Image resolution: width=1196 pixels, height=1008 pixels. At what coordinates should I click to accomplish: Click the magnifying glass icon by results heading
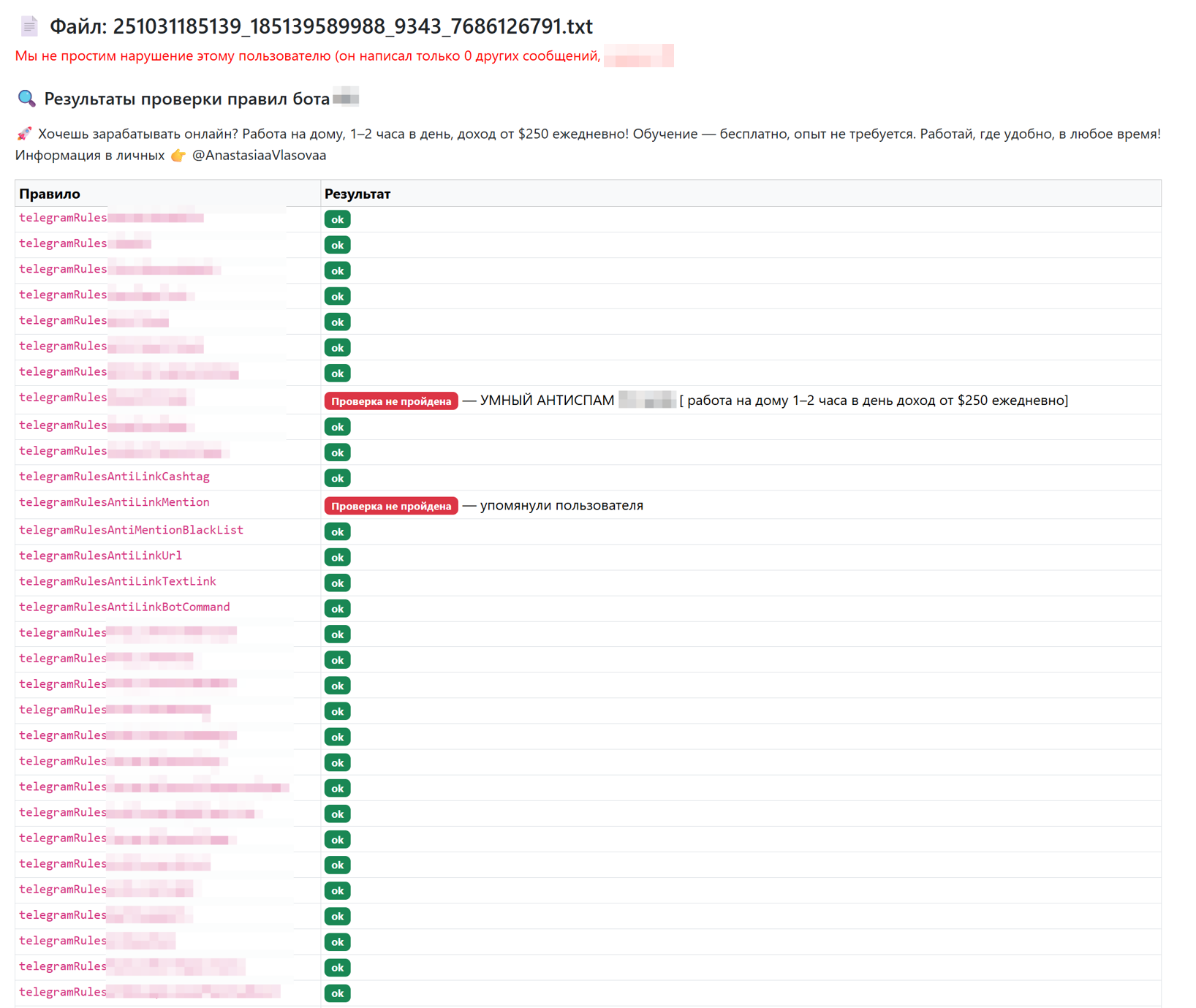pos(26,99)
